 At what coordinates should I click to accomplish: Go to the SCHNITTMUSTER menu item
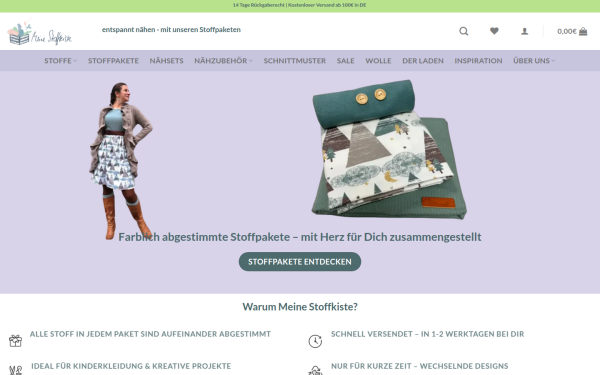pos(295,61)
